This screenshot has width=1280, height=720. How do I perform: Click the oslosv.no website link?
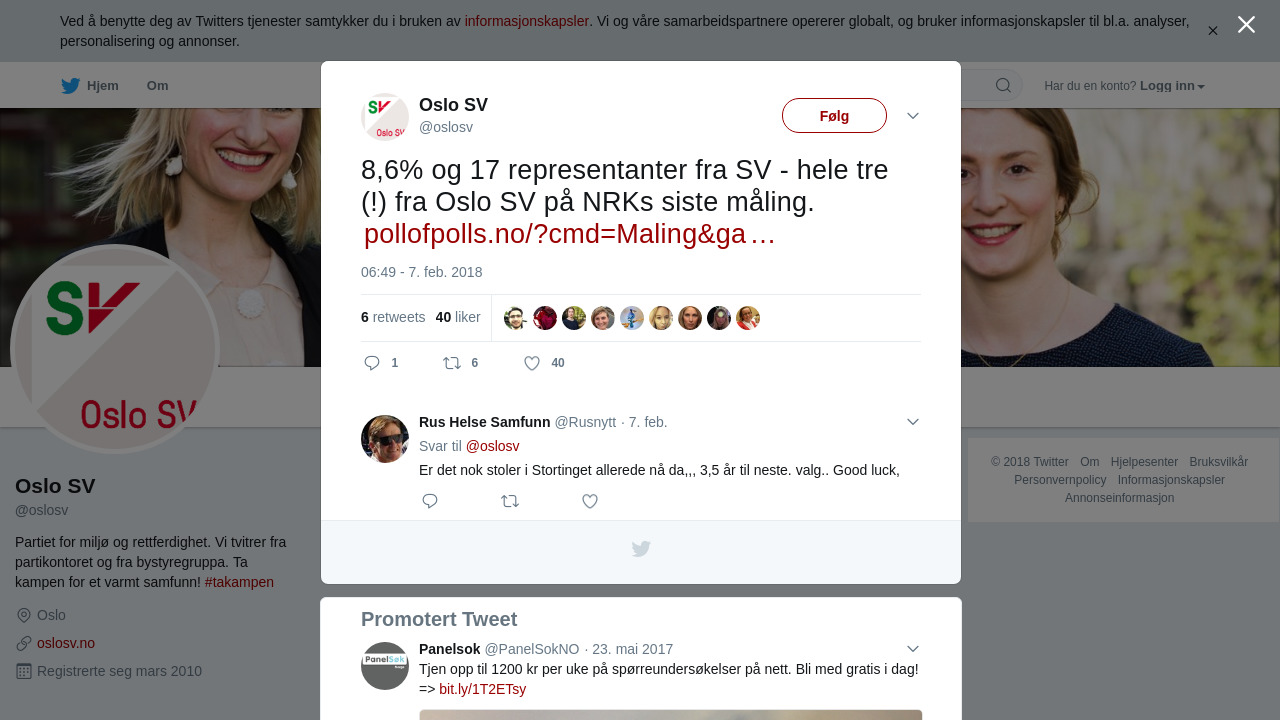point(66,643)
